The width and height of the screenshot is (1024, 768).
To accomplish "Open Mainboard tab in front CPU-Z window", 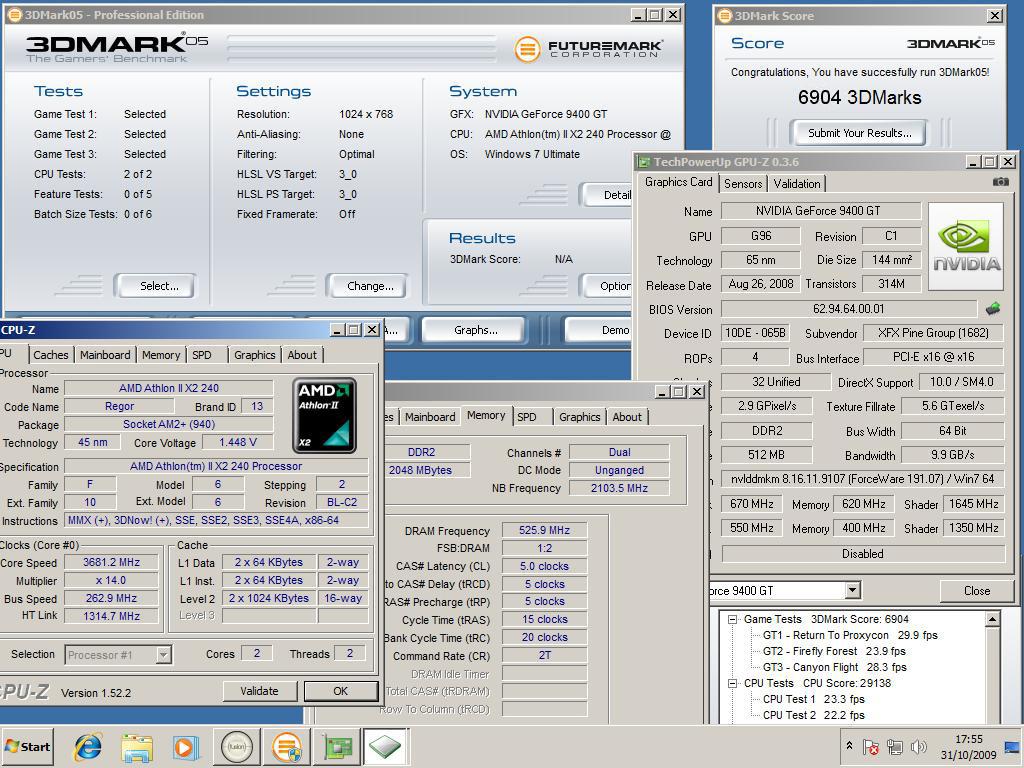I will click(105, 355).
